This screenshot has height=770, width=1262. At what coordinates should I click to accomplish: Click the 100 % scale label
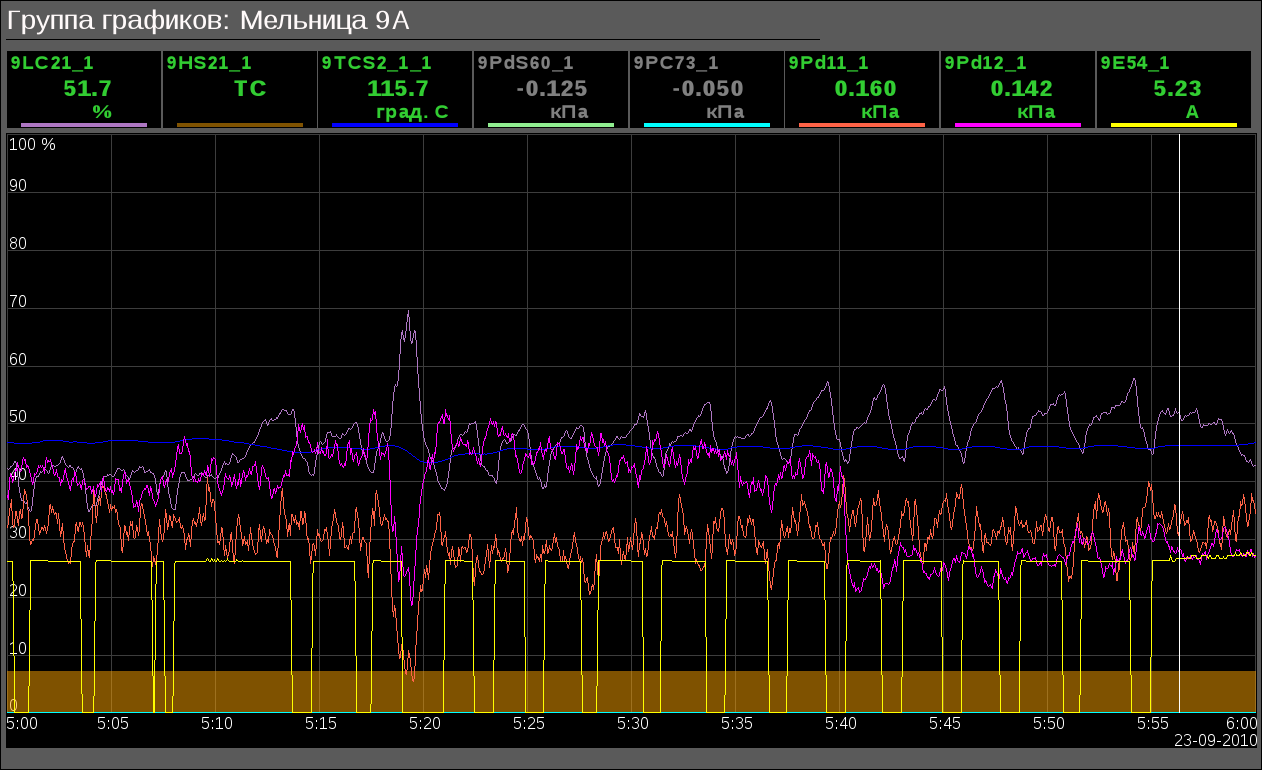[x=32, y=144]
